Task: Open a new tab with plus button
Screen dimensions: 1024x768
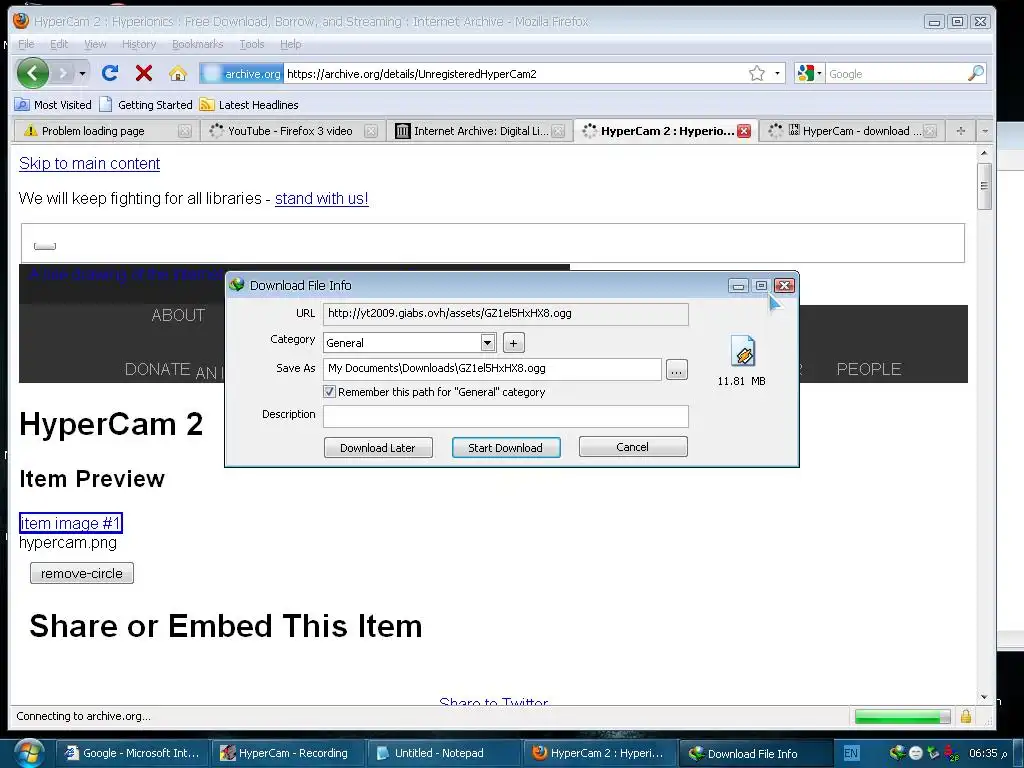Action: [960, 131]
